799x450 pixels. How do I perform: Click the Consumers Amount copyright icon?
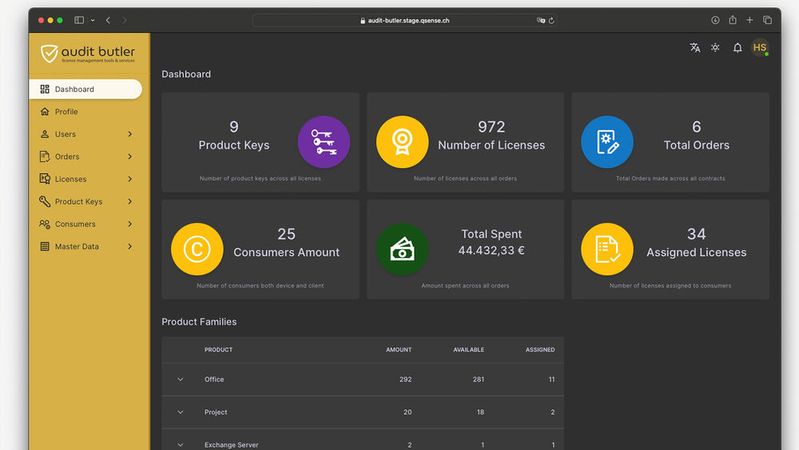[x=197, y=249]
